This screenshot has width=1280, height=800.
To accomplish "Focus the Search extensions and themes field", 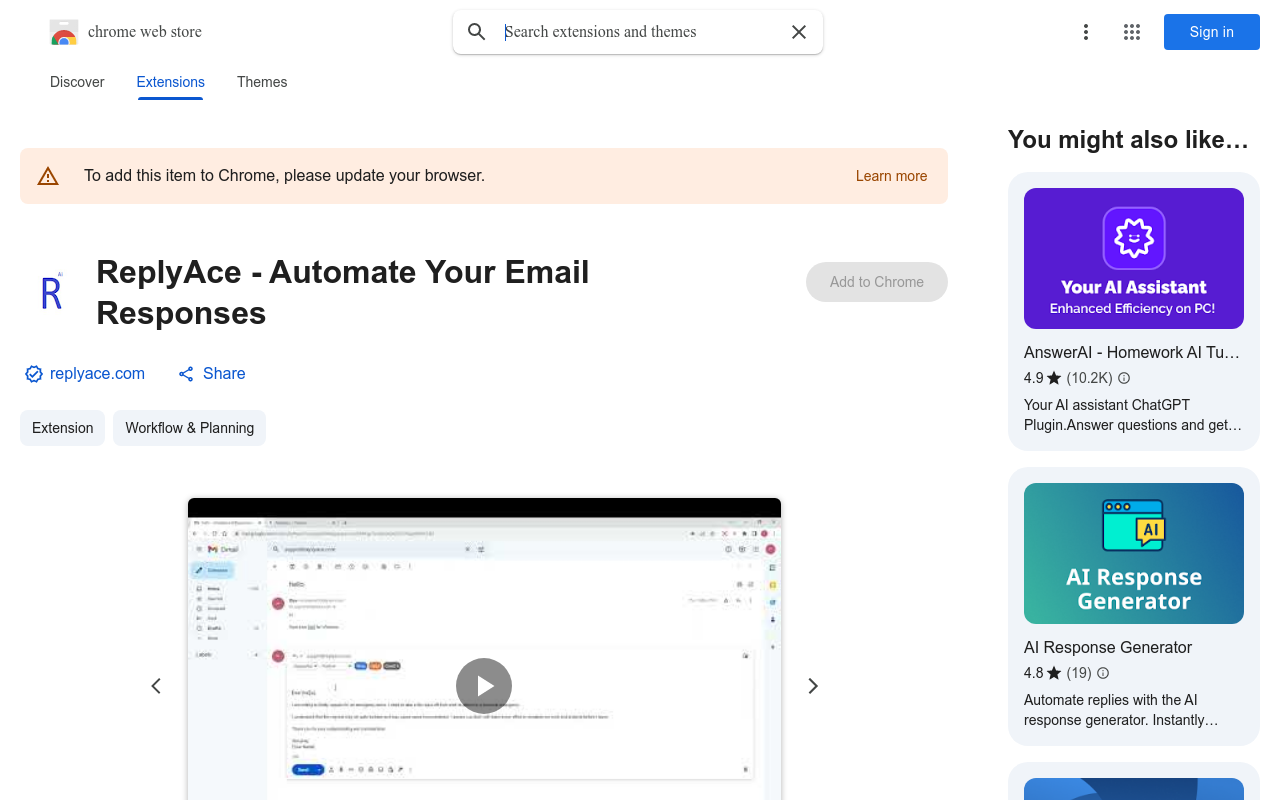I will 640,32.
